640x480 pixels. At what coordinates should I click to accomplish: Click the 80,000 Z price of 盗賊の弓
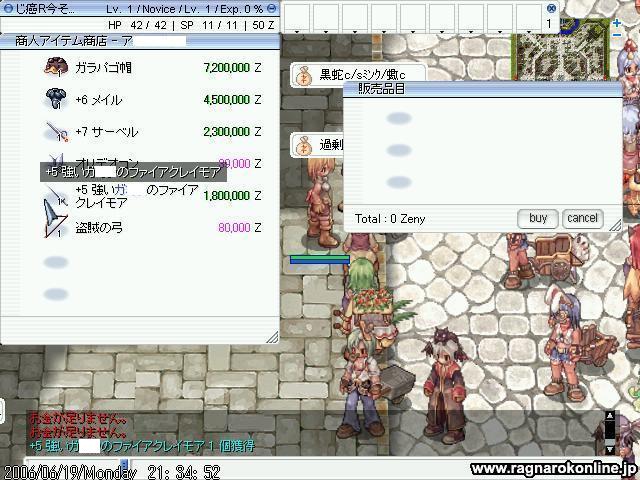(x=240, y=227)
